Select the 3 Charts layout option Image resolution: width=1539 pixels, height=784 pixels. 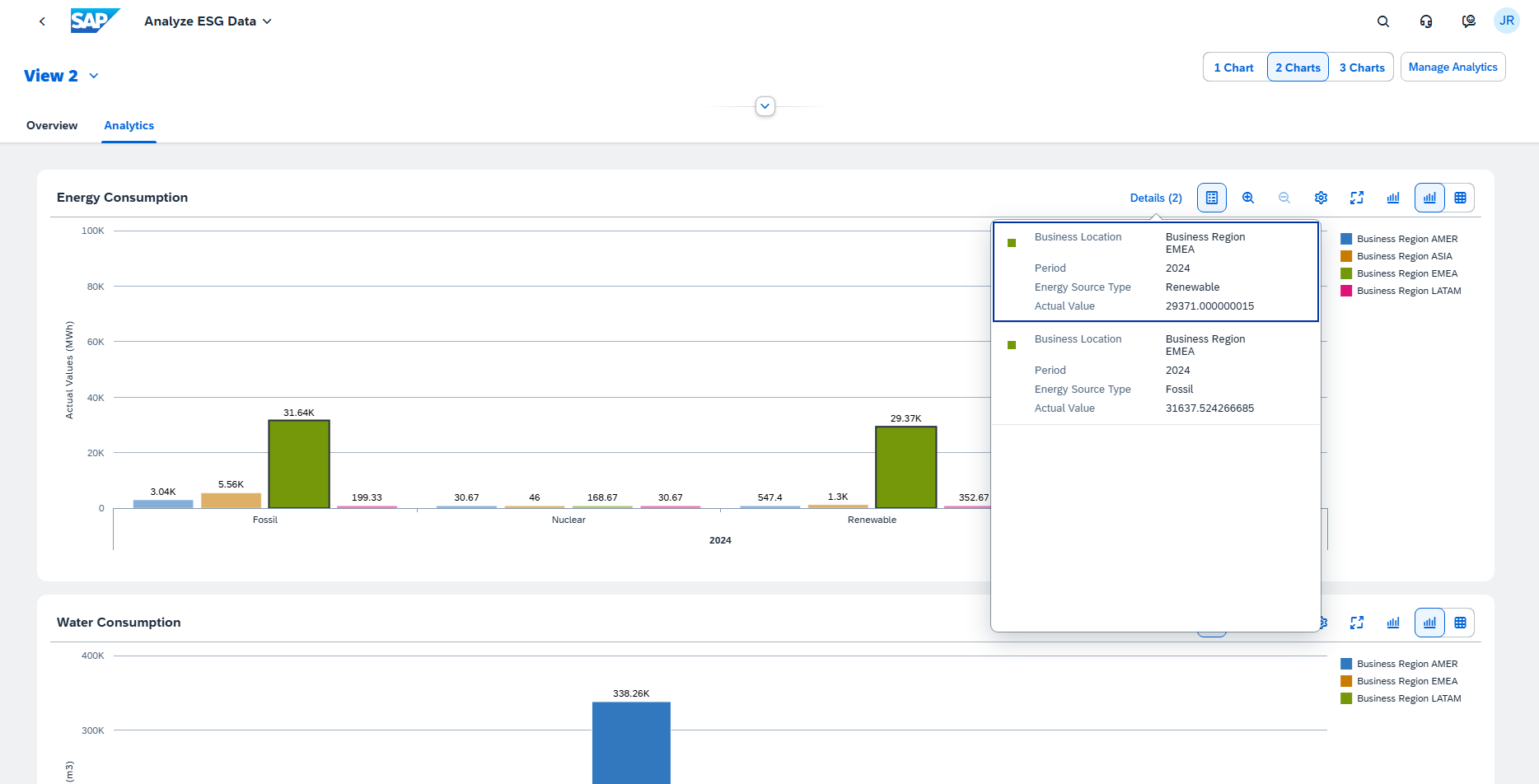(1361, 68)
